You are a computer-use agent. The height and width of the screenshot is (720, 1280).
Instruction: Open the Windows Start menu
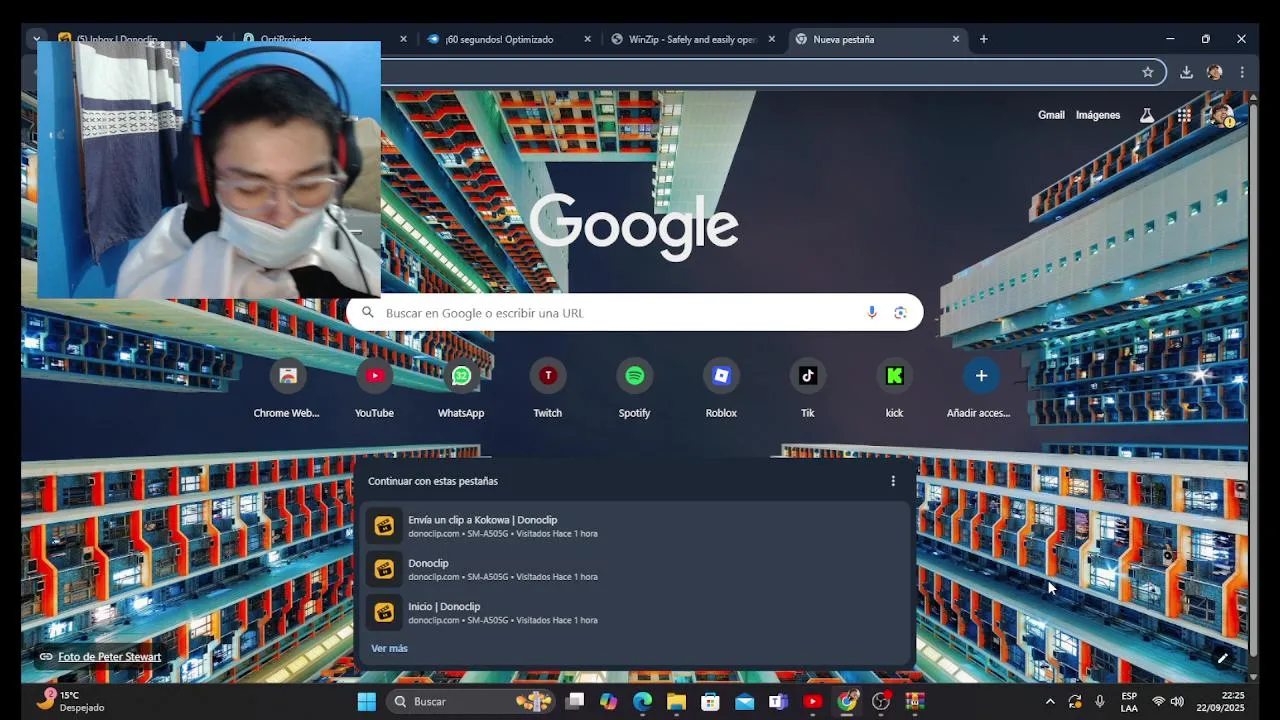click(x=367, y=701)
